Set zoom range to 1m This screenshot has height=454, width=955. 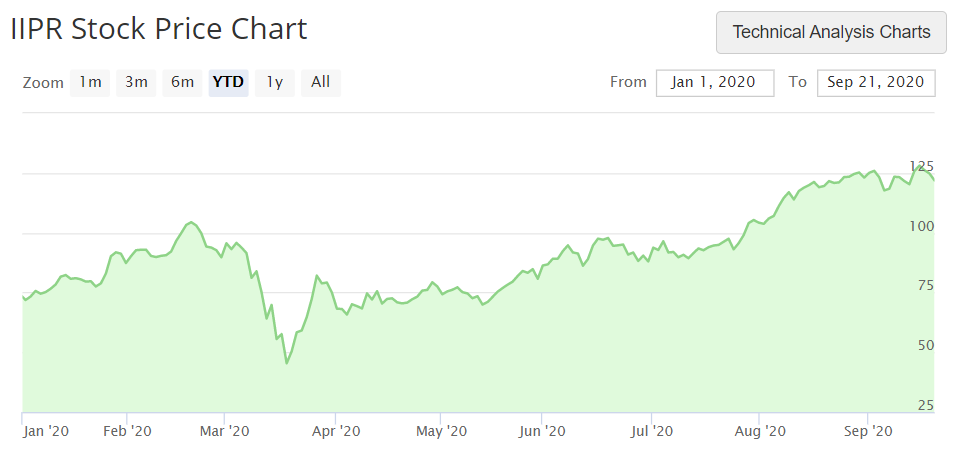coord(90,82)
